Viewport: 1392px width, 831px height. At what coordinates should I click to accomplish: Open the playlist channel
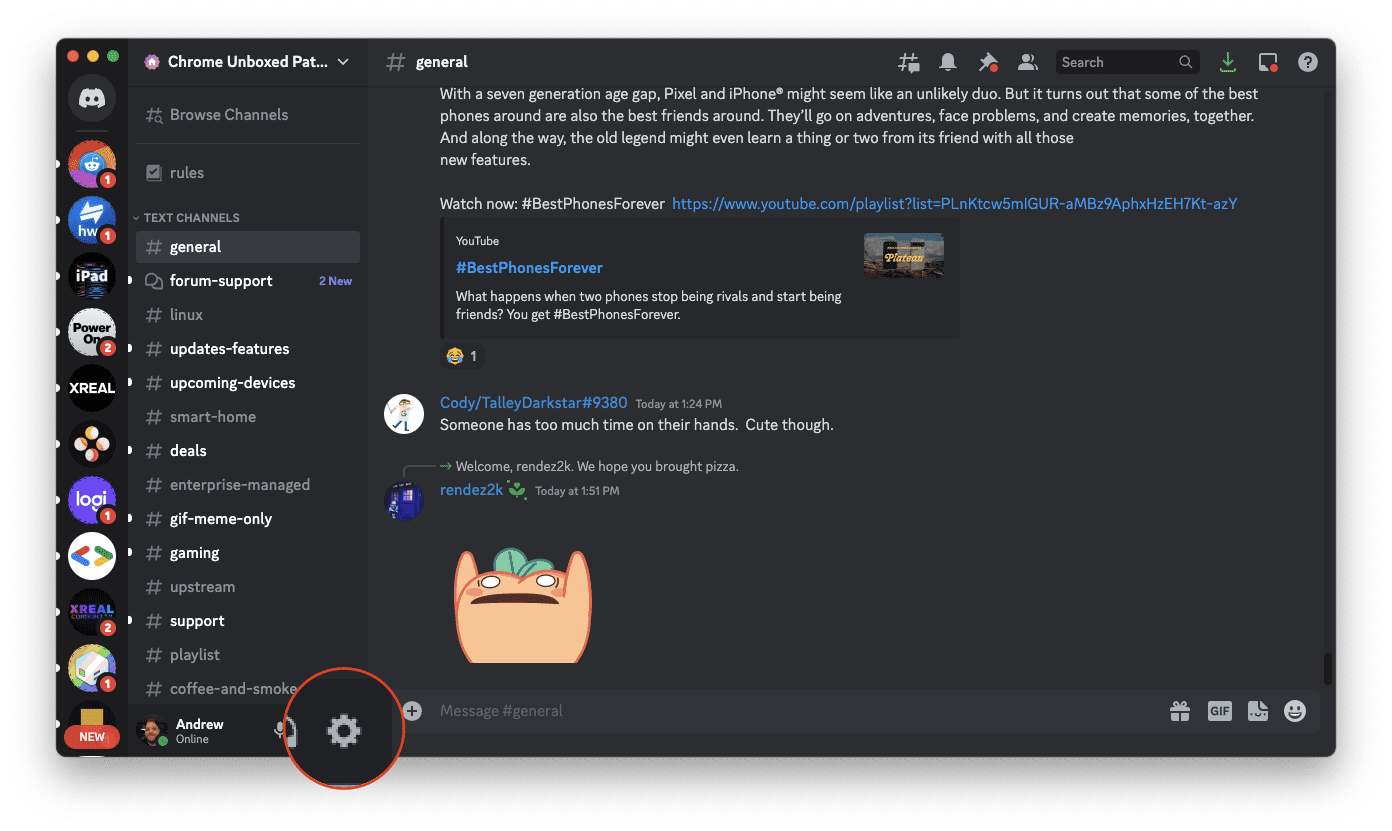[247, 655]
